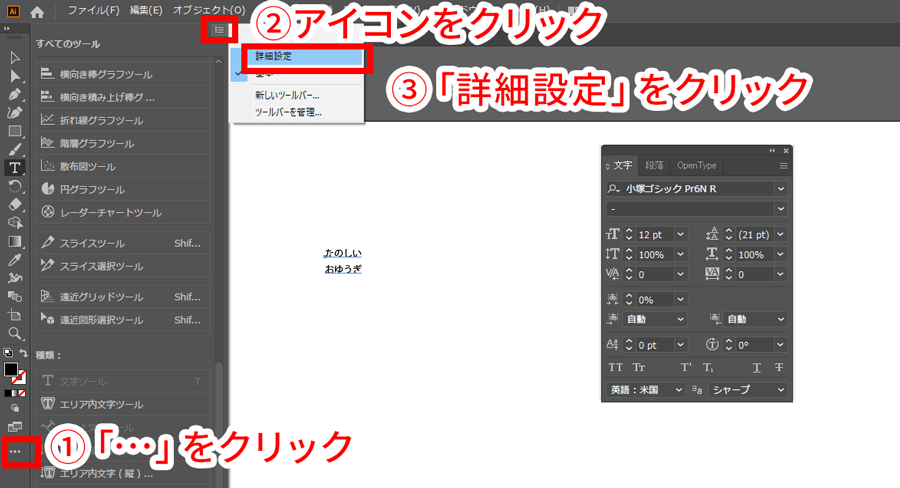Select the Zoom magnifier tool
This screenshot has height=488, width=900.
pos(15,333)
